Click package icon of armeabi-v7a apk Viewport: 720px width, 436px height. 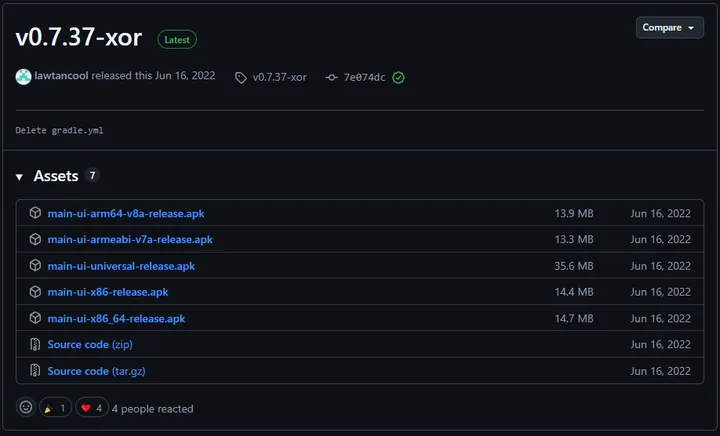[35, 239]
